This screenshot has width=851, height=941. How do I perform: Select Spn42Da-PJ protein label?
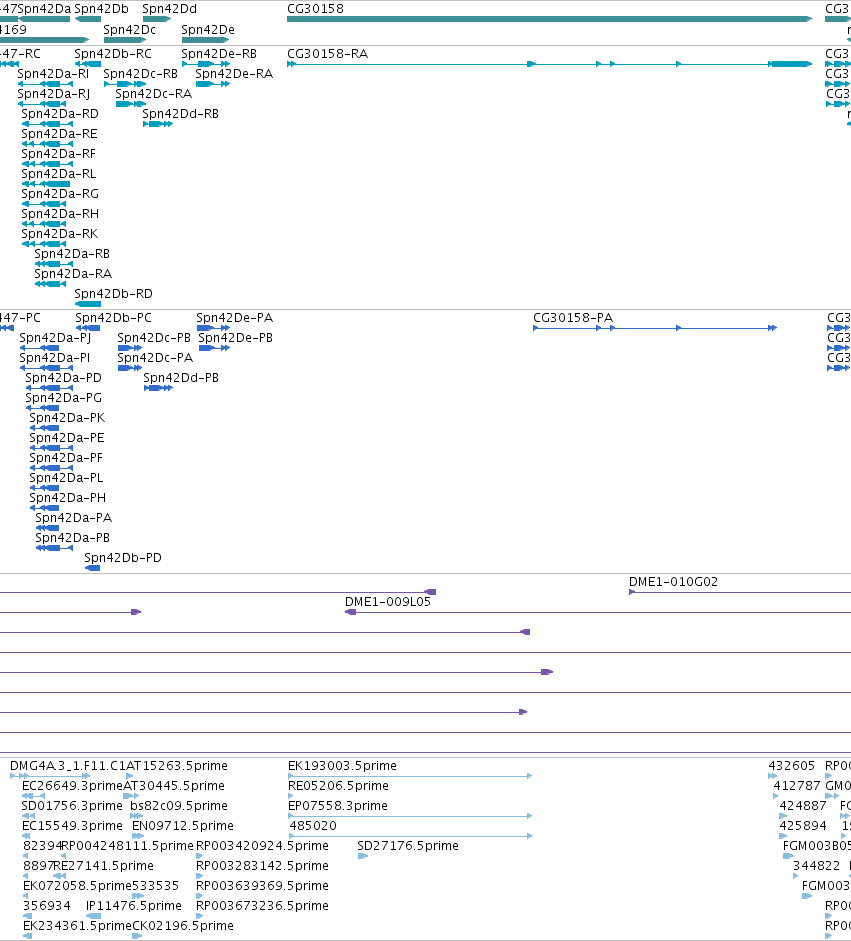(55, 338)
